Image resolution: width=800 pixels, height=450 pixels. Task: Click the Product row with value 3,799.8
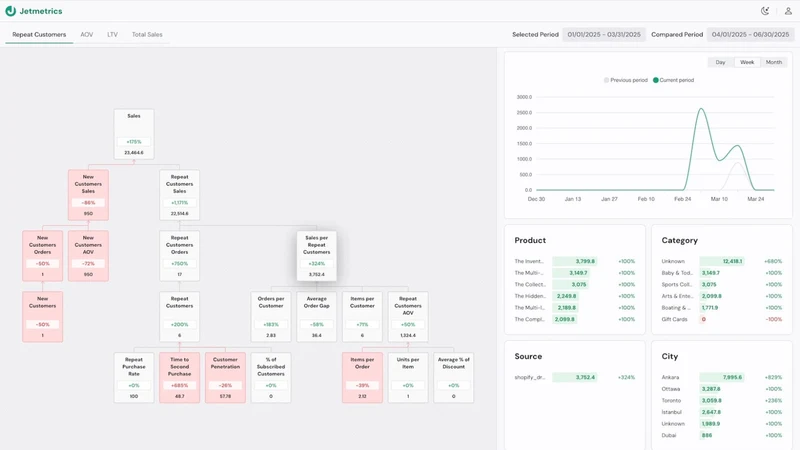[574, 261]
